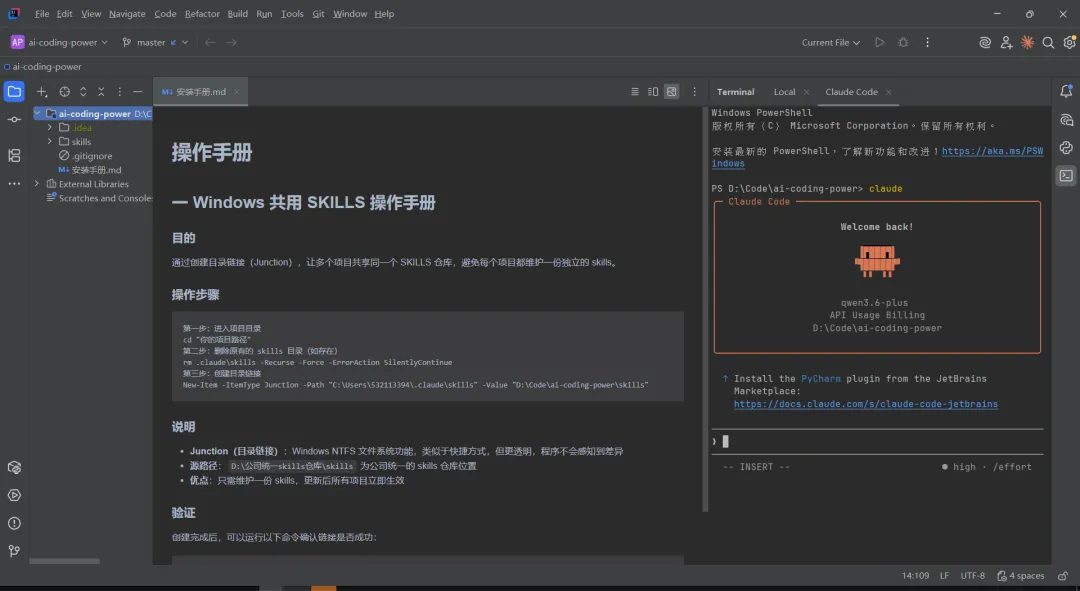The width and height of the screenshot is (1080, 591).
Task: Close the 安装手册.md editor tab
Action: point(236,92)
